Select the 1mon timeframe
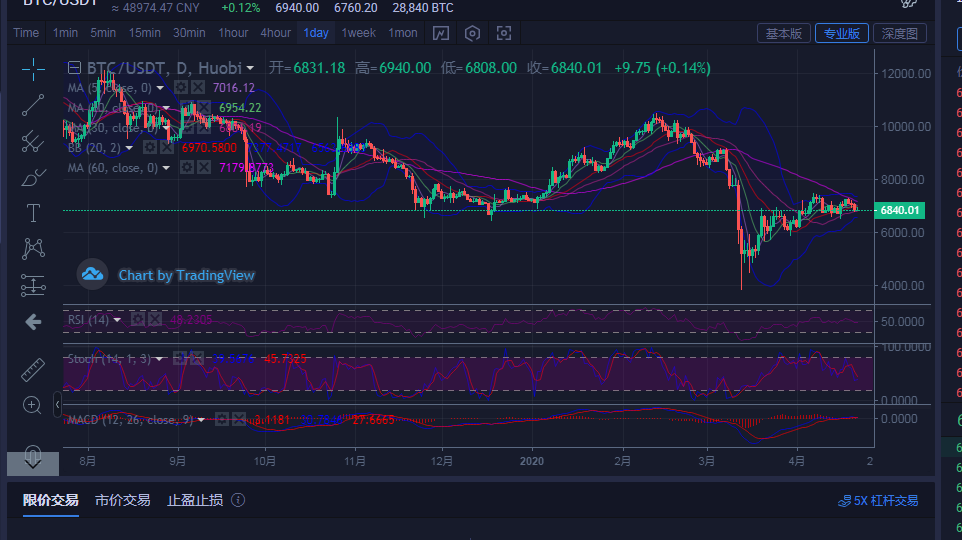This screenshot has width=962, height=540. tap(402, 33)
